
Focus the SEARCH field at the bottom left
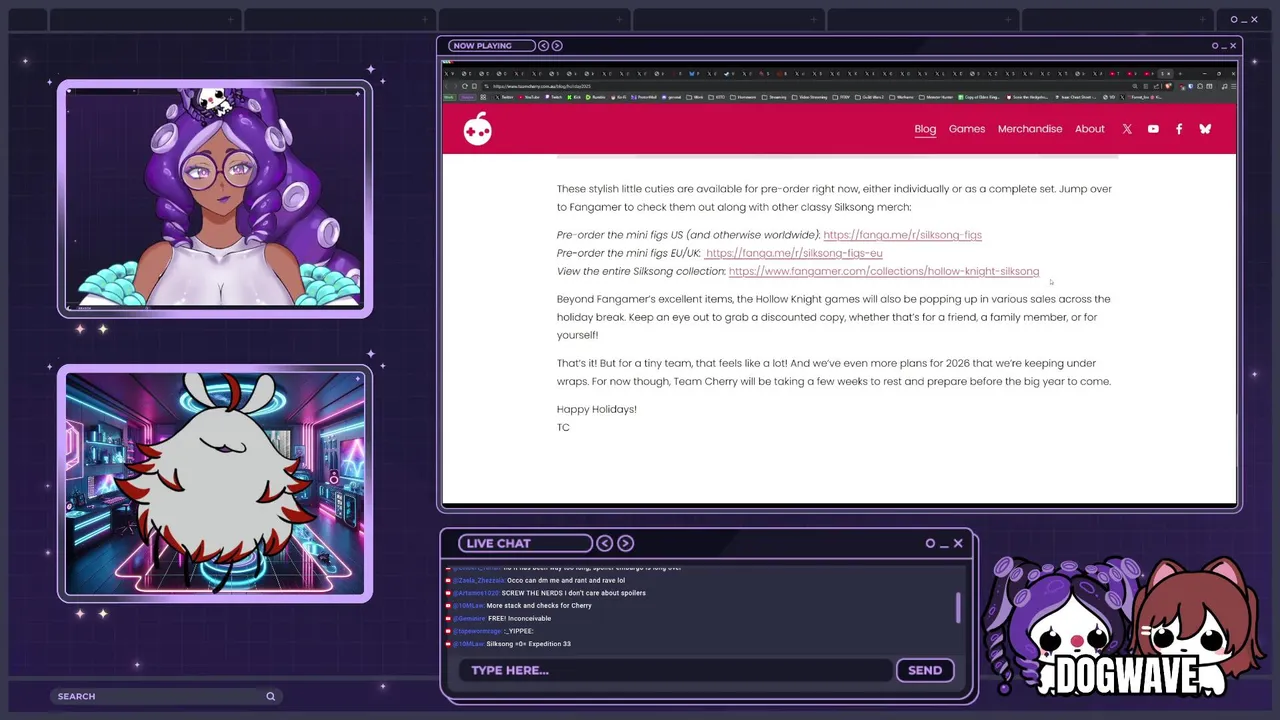pyautogui.click(x=165, y=696)
